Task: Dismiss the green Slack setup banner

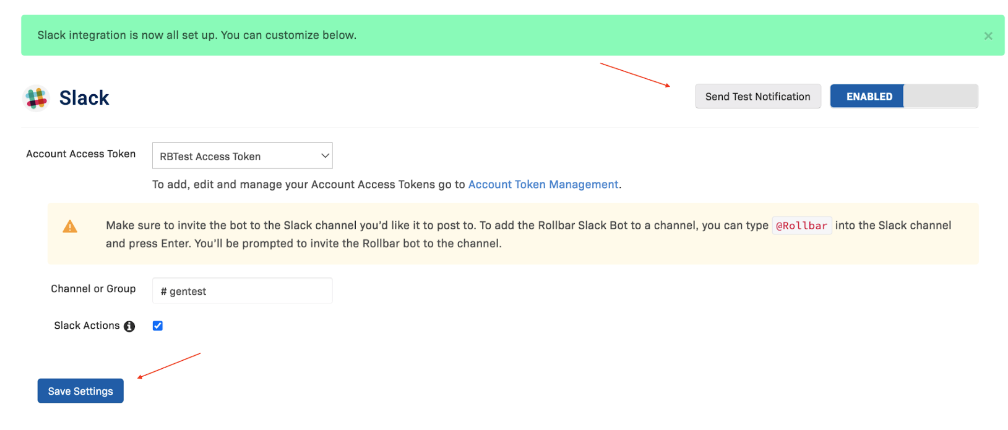Action: pos(988,36)
